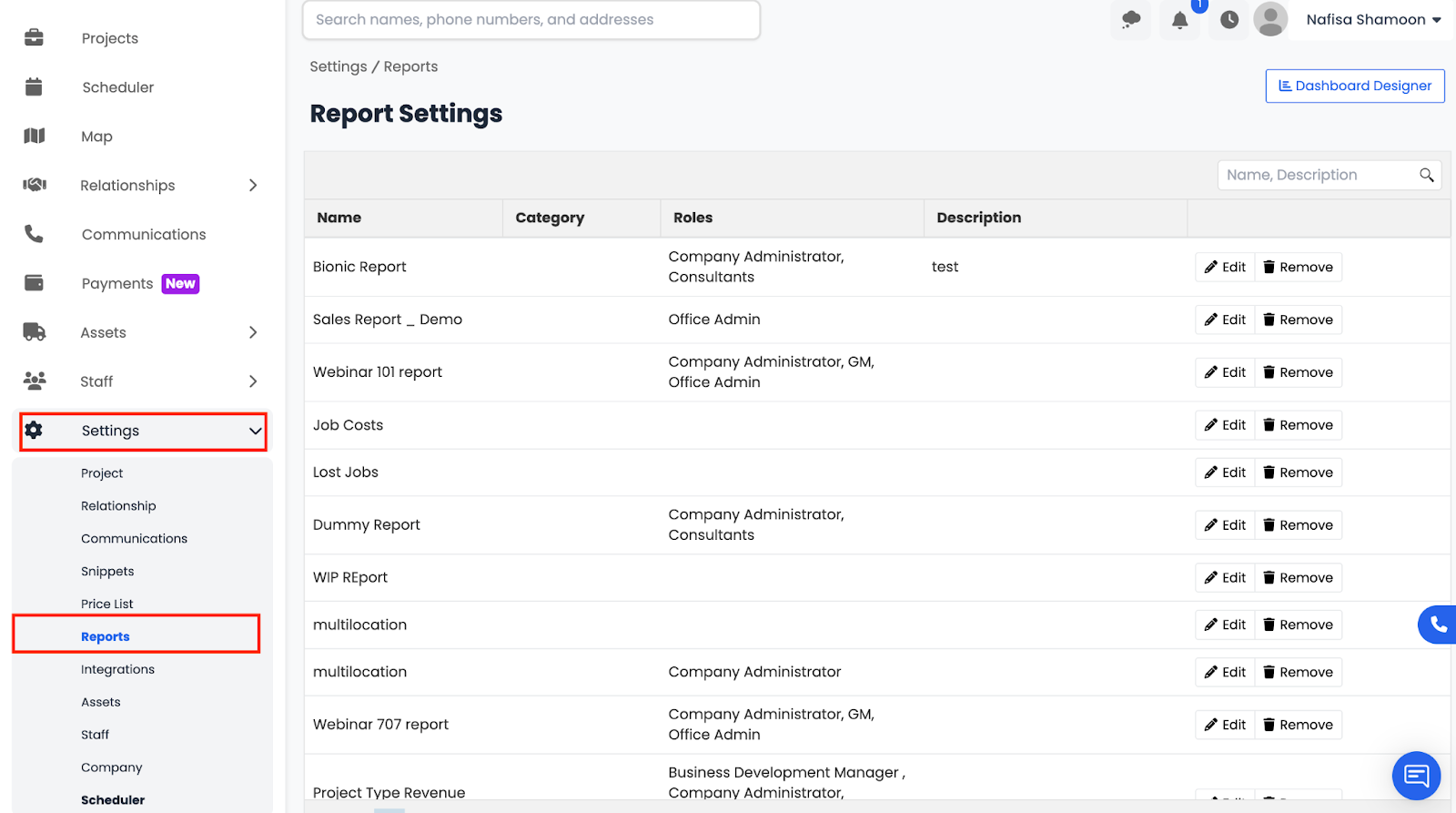This screenshot has height=813, width=1456.
Task: Remove the Job Costs report
Action: tap(1298, 425)
